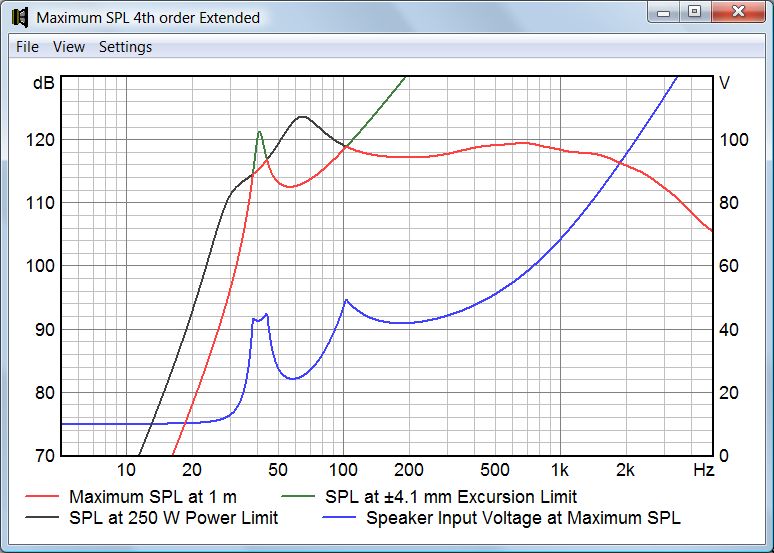Open the View menu
This screenshot has height=553, width=774.
(69, 47)
